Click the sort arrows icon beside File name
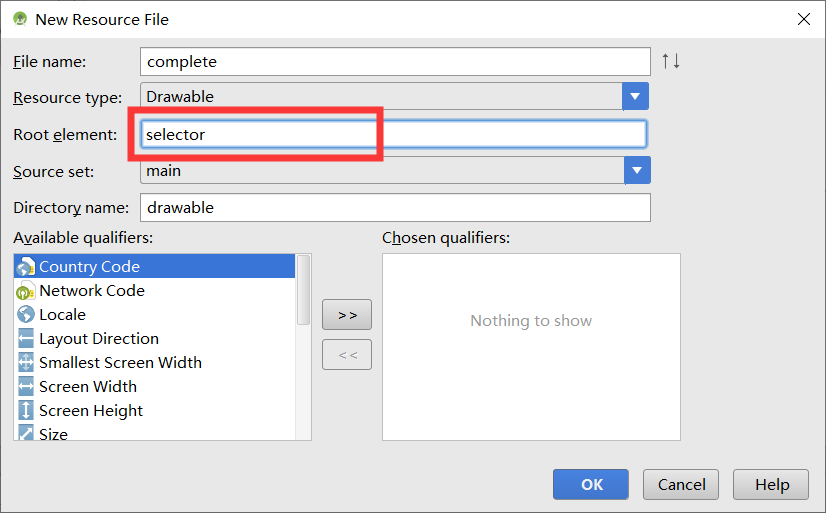Image resolution: width=826 pixels, height=513 pixels. point(670,61)
